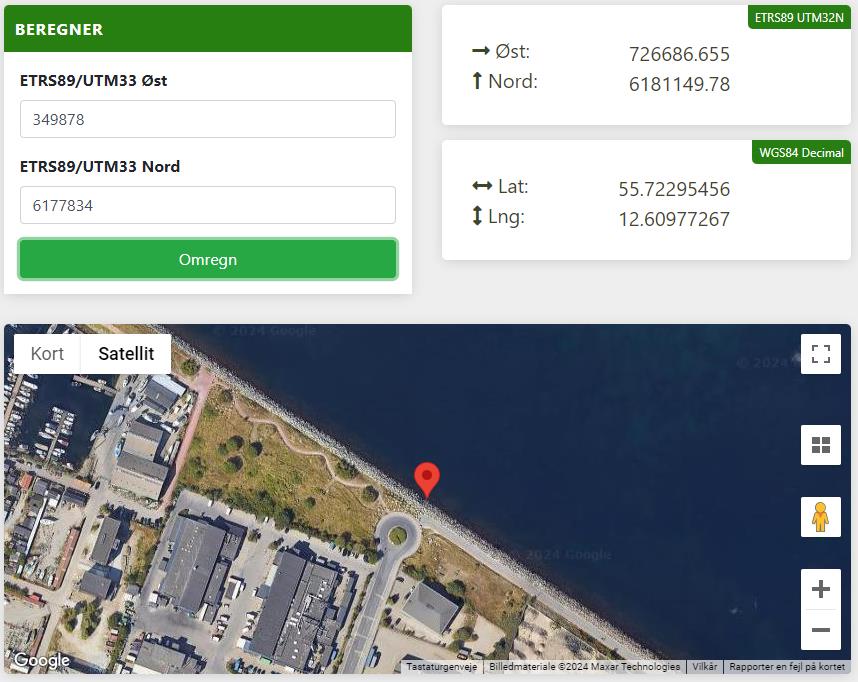Click the WGS84 Decimal badge
Image resolution: width=858 pixels, height=682 pixels.
[801, 153]
